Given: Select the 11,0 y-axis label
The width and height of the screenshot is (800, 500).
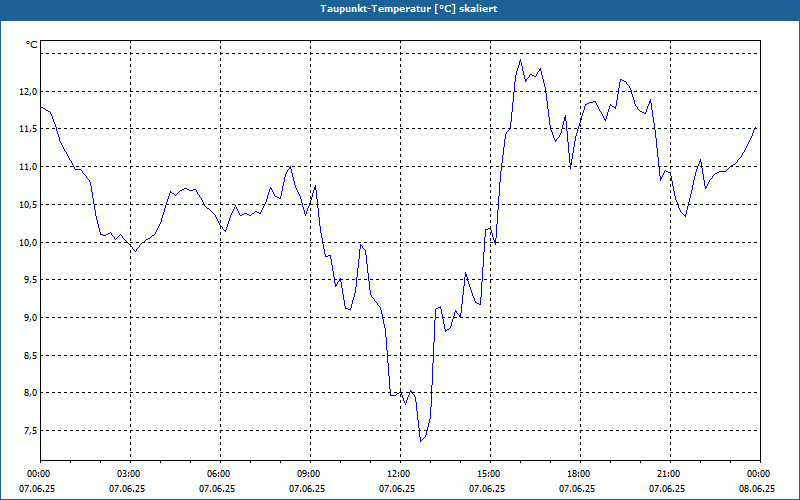Looking at the screenshot, I should 29,167.
